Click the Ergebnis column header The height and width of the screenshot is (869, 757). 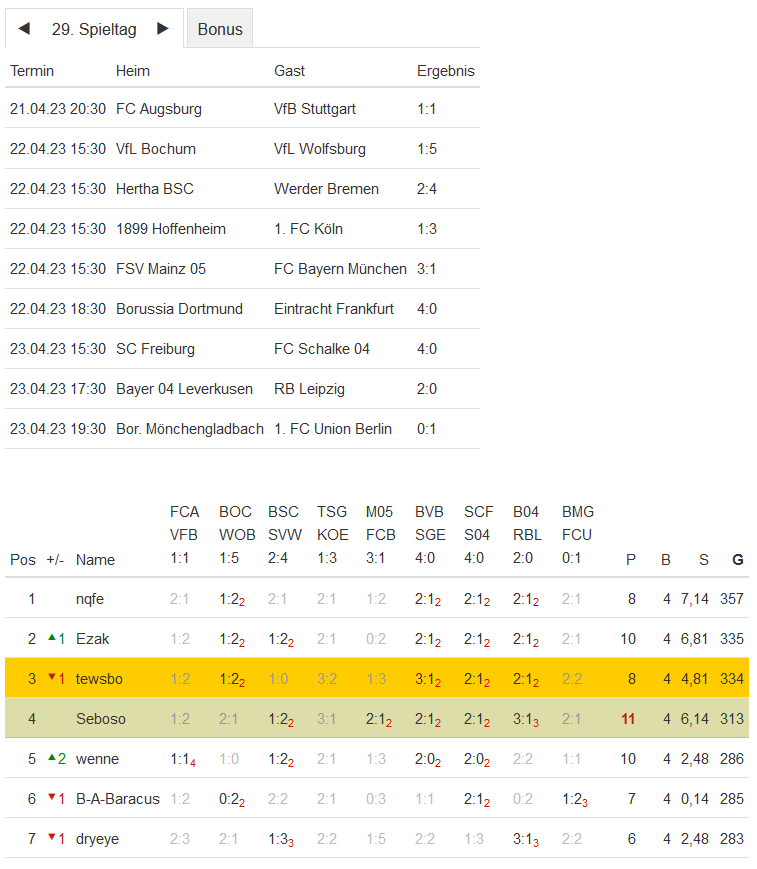point(445,71)
